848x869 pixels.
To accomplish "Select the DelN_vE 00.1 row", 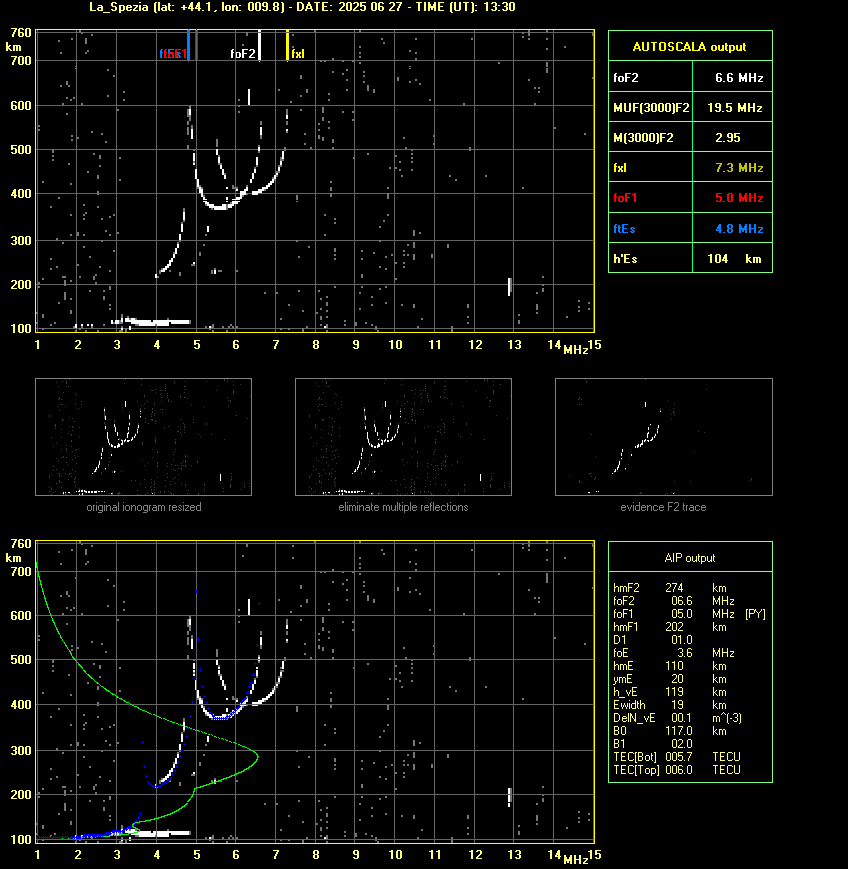I will pos(677,718).
